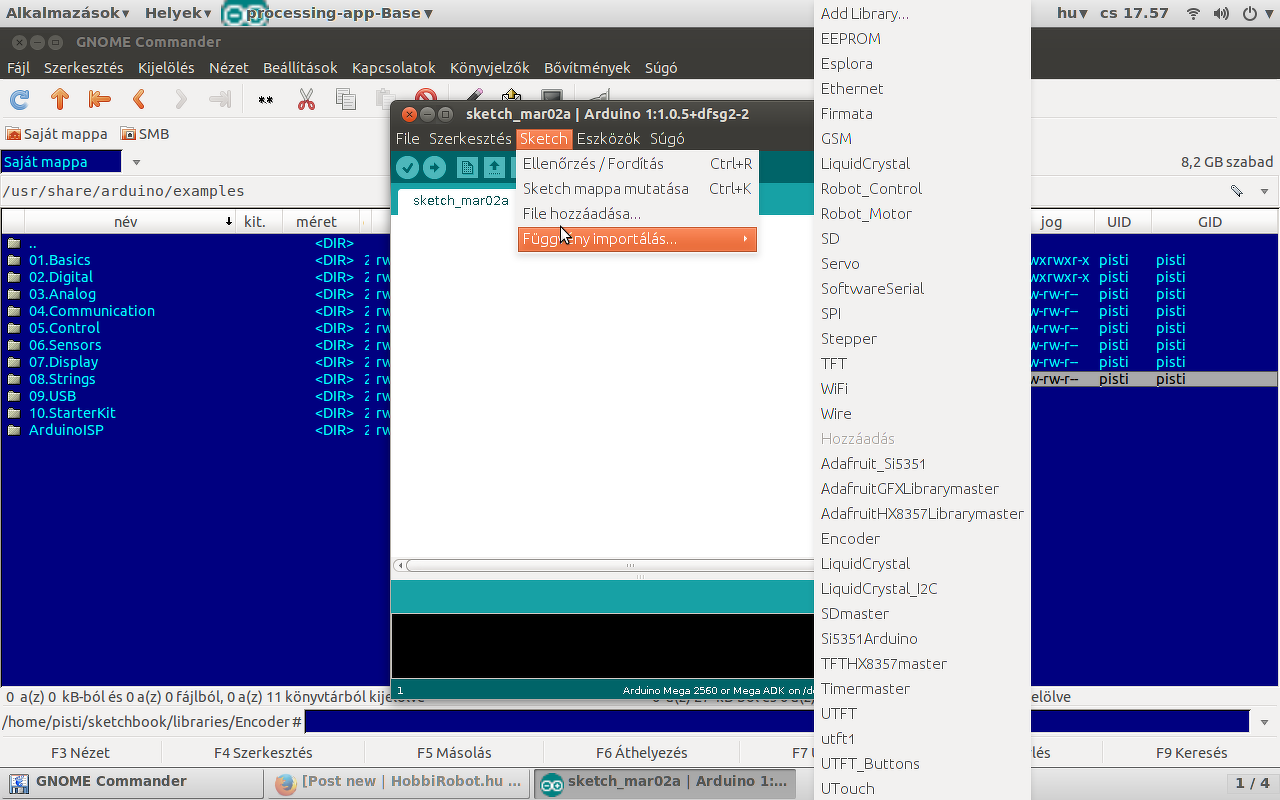1280x800 pixels.
Task: Import the Si5351Arduino library
Action: [x=922, y=639]
